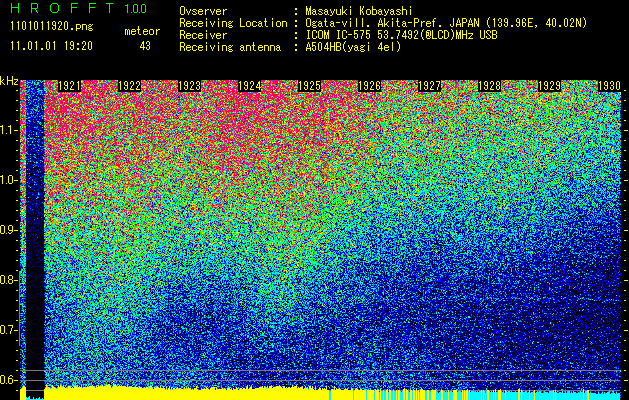The image size is (629, 400).
Task: Click the 1929 time marker
Action: [x=550, y=86]
